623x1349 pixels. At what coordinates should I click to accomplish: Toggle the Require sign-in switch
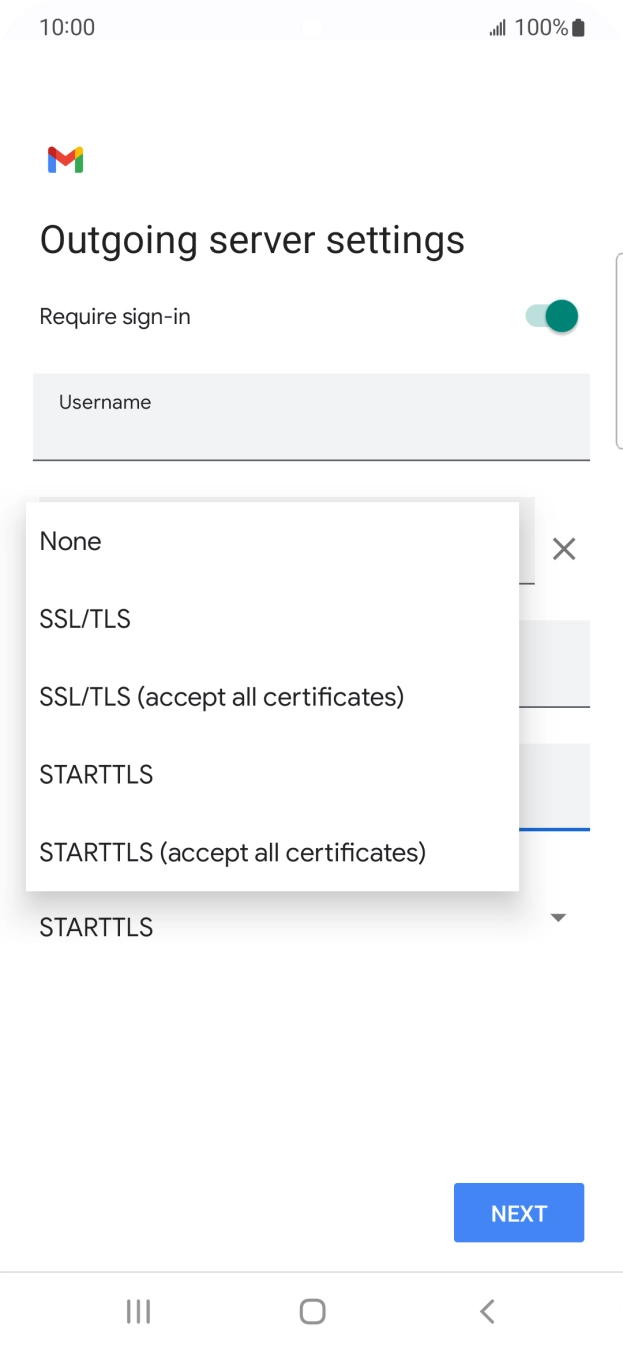point(552,317)
